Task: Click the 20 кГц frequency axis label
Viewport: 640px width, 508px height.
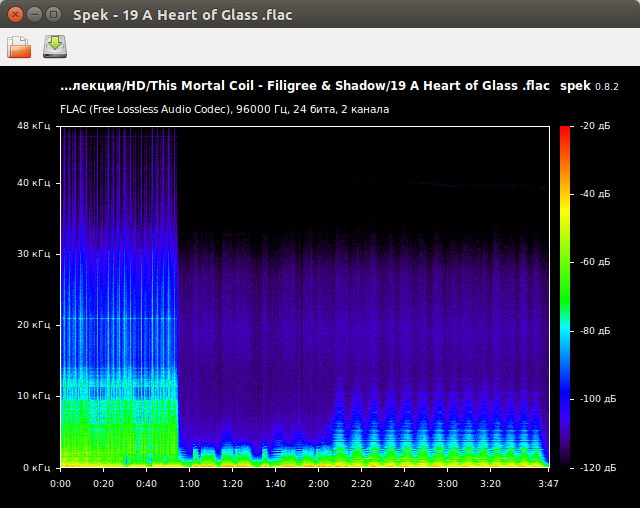Action: coord(34,325)
